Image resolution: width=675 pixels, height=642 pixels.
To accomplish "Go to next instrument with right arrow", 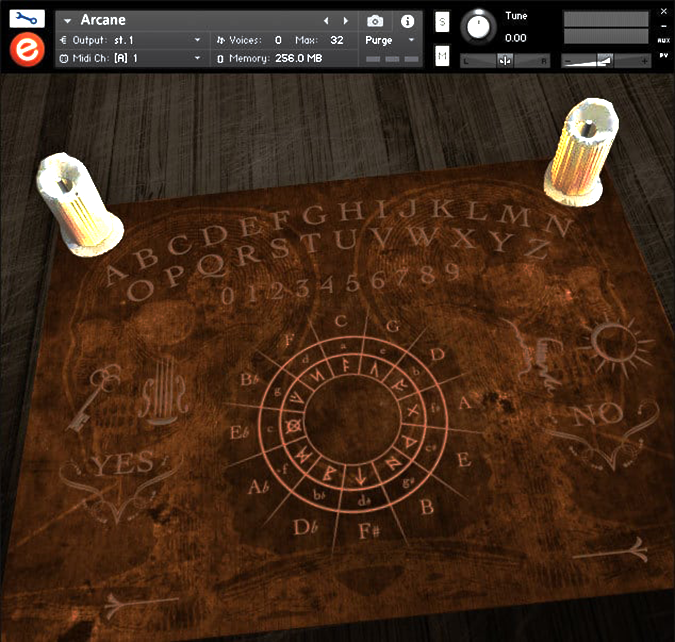I will (345, 21).
